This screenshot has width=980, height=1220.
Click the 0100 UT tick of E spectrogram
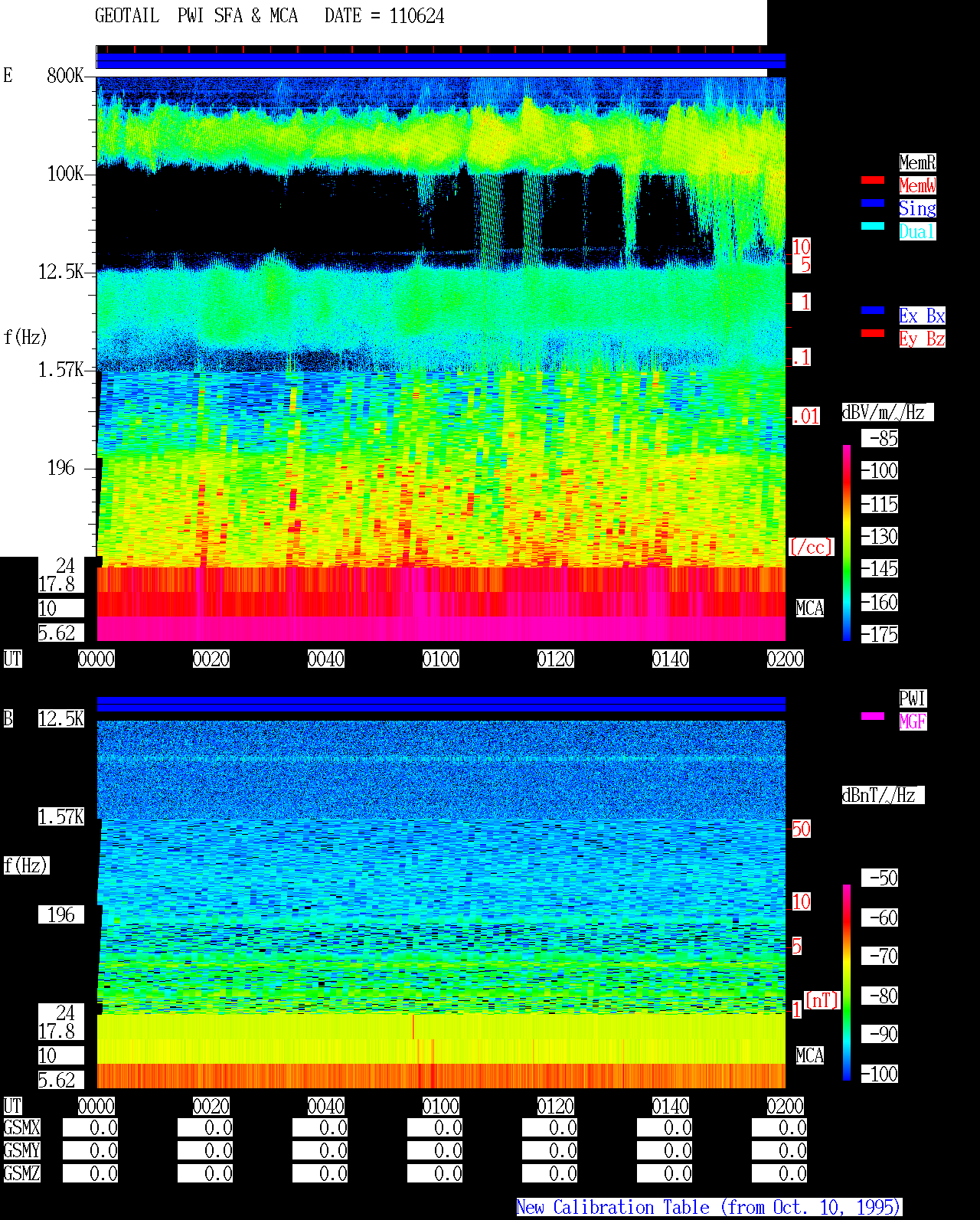coord(441,659)
